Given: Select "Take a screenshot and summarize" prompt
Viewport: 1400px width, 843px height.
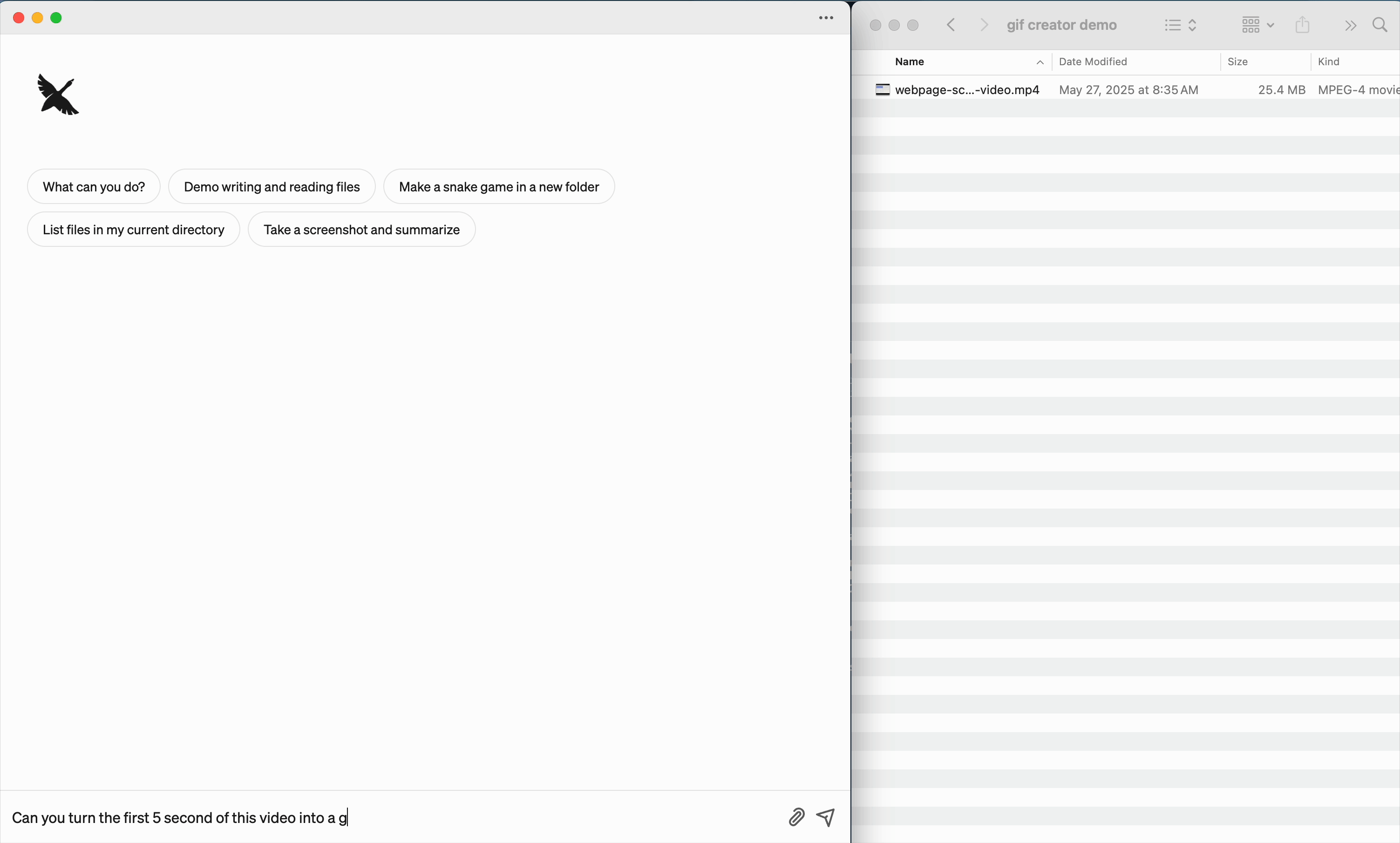Looking at the screenshot, I should 361,230.
